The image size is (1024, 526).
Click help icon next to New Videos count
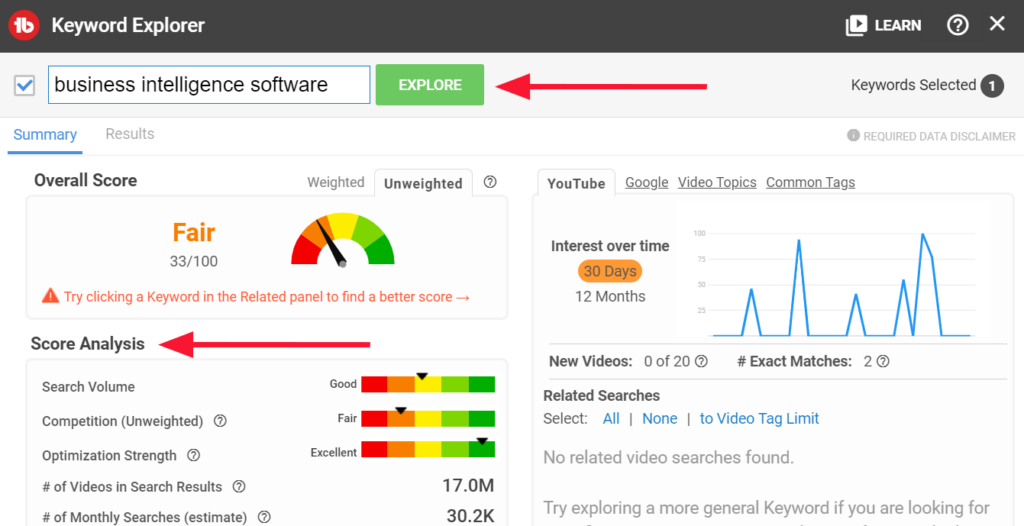701,362
